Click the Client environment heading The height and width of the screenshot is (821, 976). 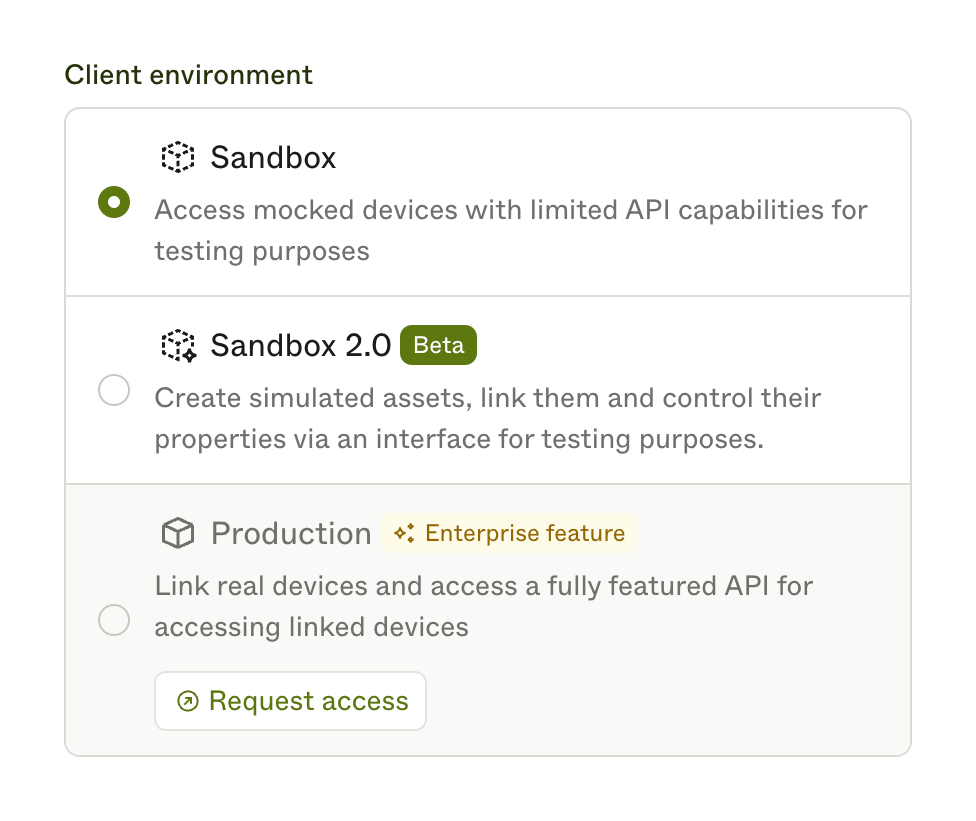point(188,74)
